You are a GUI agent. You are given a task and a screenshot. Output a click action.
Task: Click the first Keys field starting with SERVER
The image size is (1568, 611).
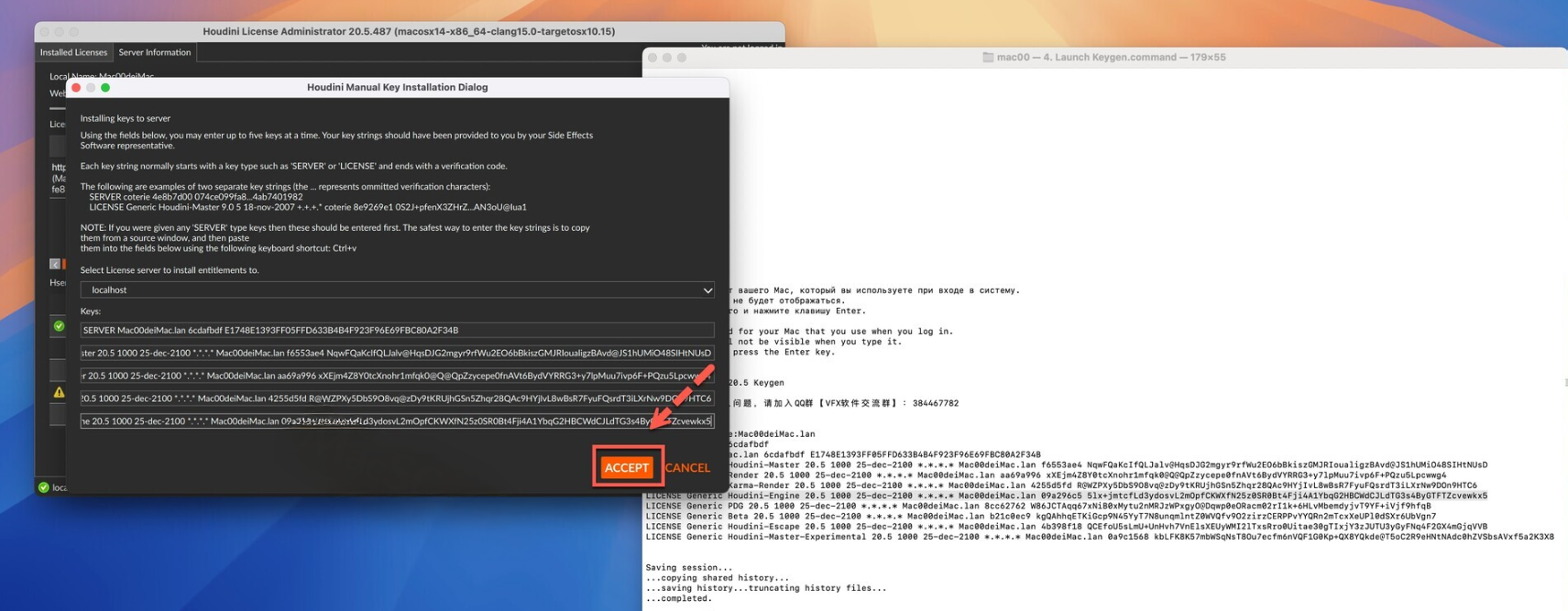(397, 330)
